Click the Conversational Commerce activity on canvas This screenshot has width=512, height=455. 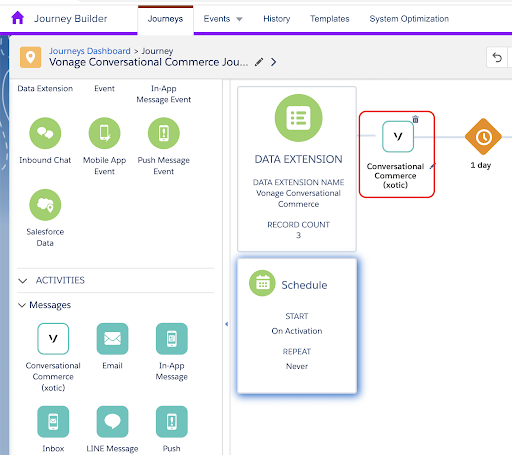[x=398, y=137]
